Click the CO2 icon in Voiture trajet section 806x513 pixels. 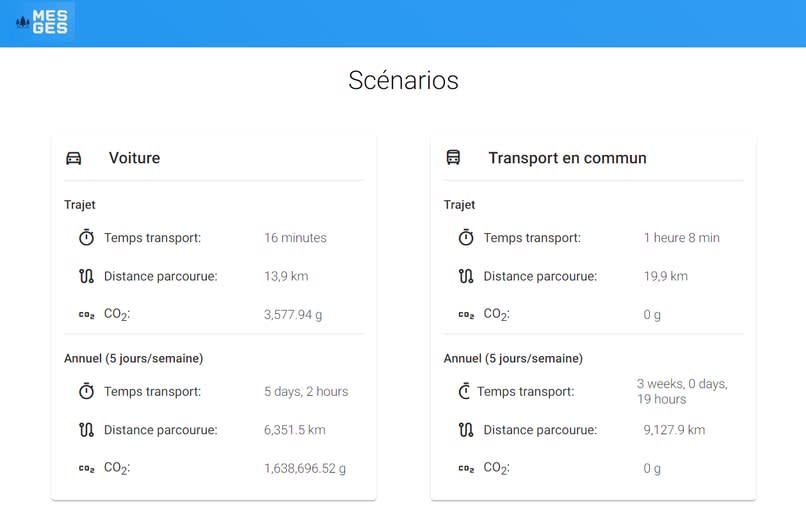[86, 315]
